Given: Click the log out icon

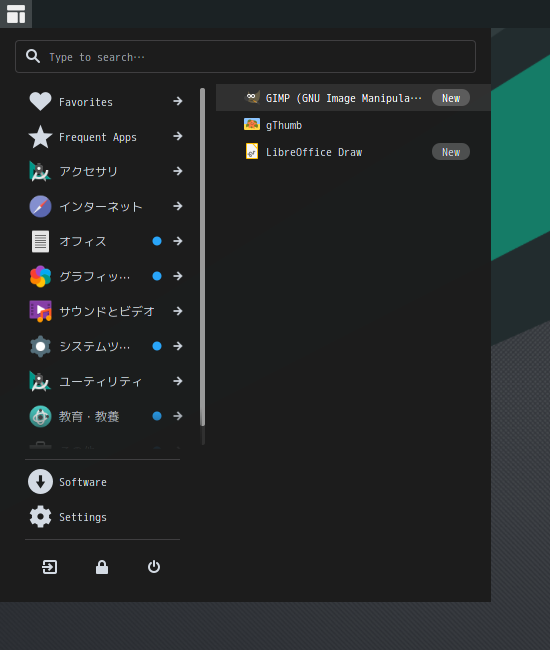Looking at the screenshot, I should coord(50,567).
